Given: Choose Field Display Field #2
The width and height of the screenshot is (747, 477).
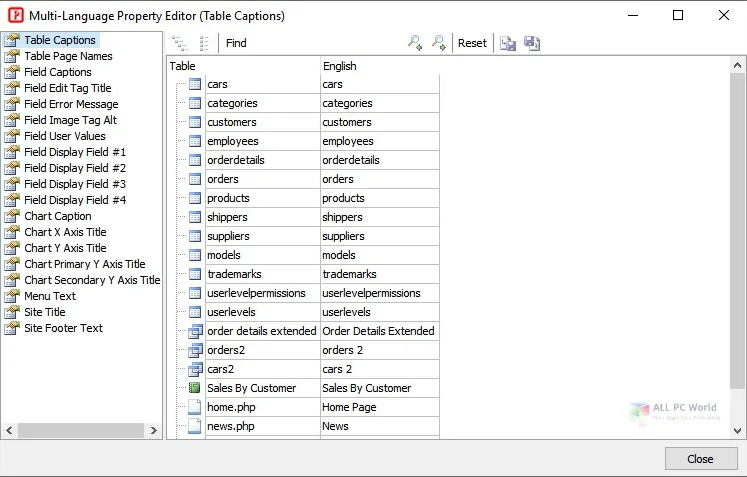Looking at the screenshot, I should click(x=75, y=168).
